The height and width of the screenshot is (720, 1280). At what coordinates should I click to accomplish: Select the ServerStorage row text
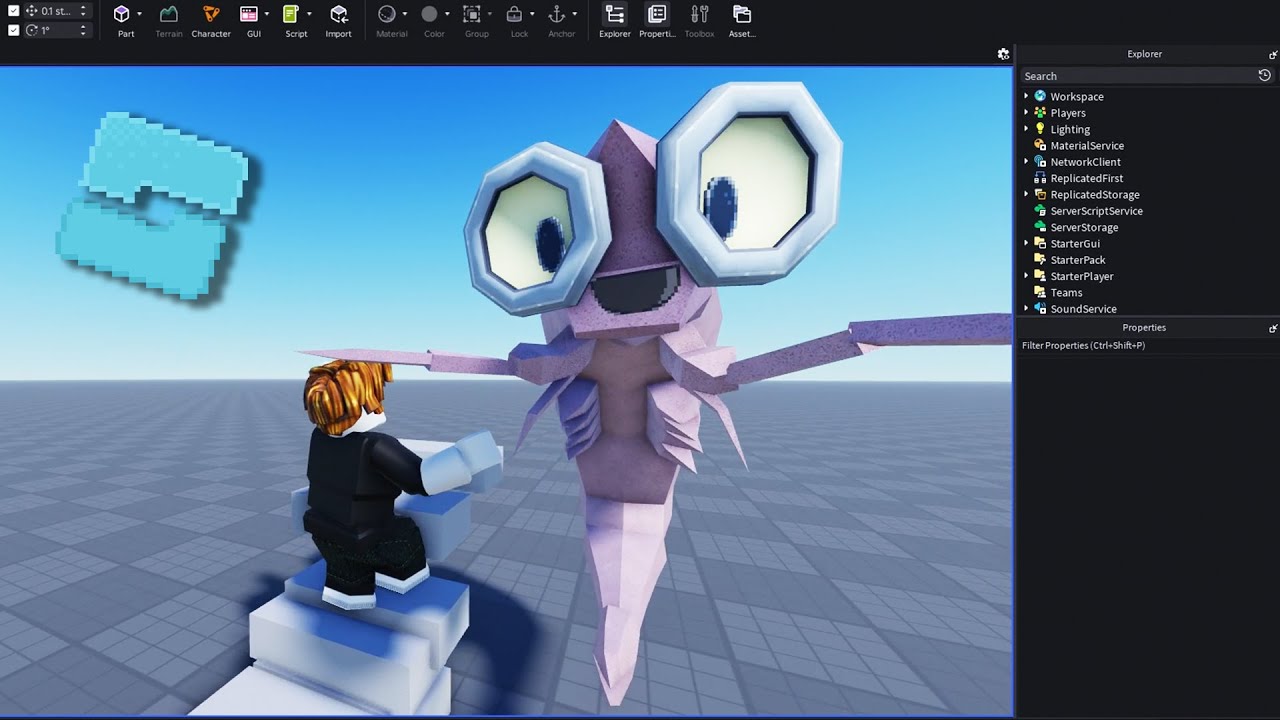click(x=1084, y=227)
